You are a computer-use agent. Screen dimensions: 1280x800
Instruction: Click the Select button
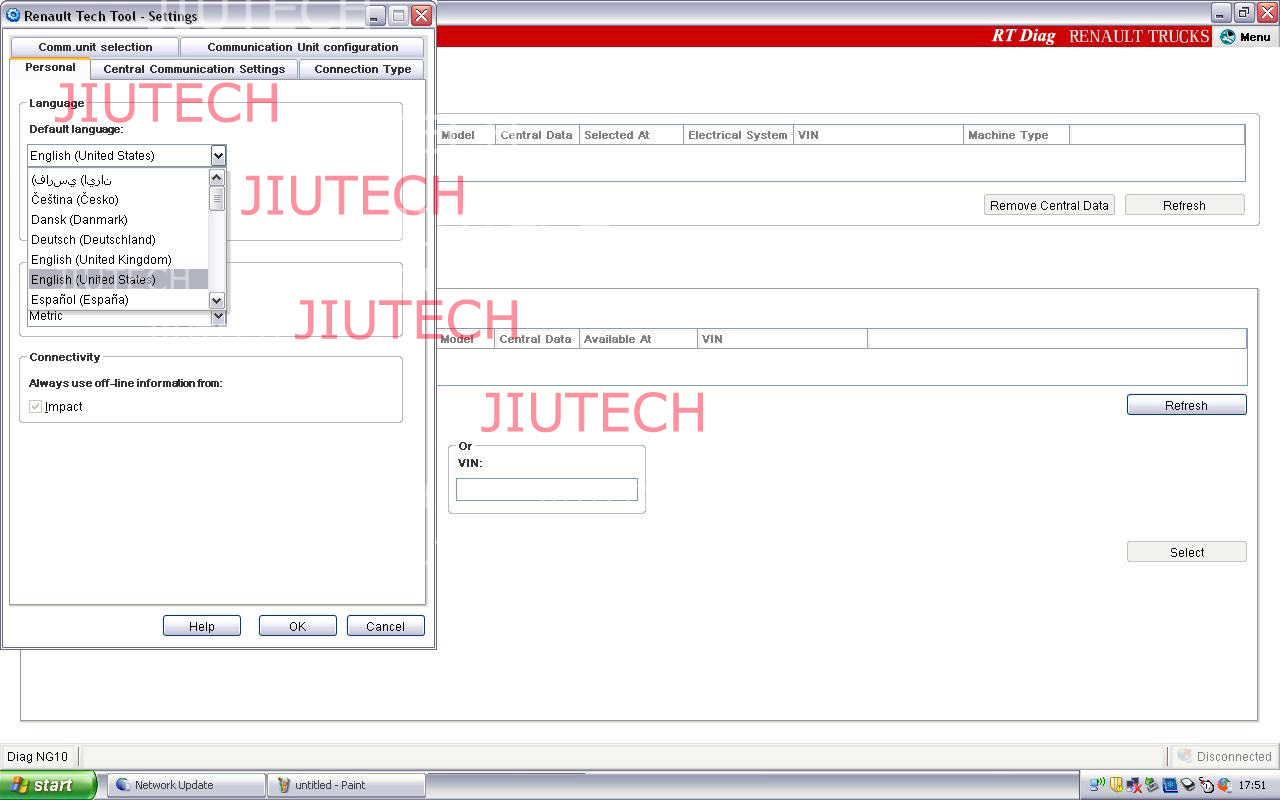click(1186, 552)
